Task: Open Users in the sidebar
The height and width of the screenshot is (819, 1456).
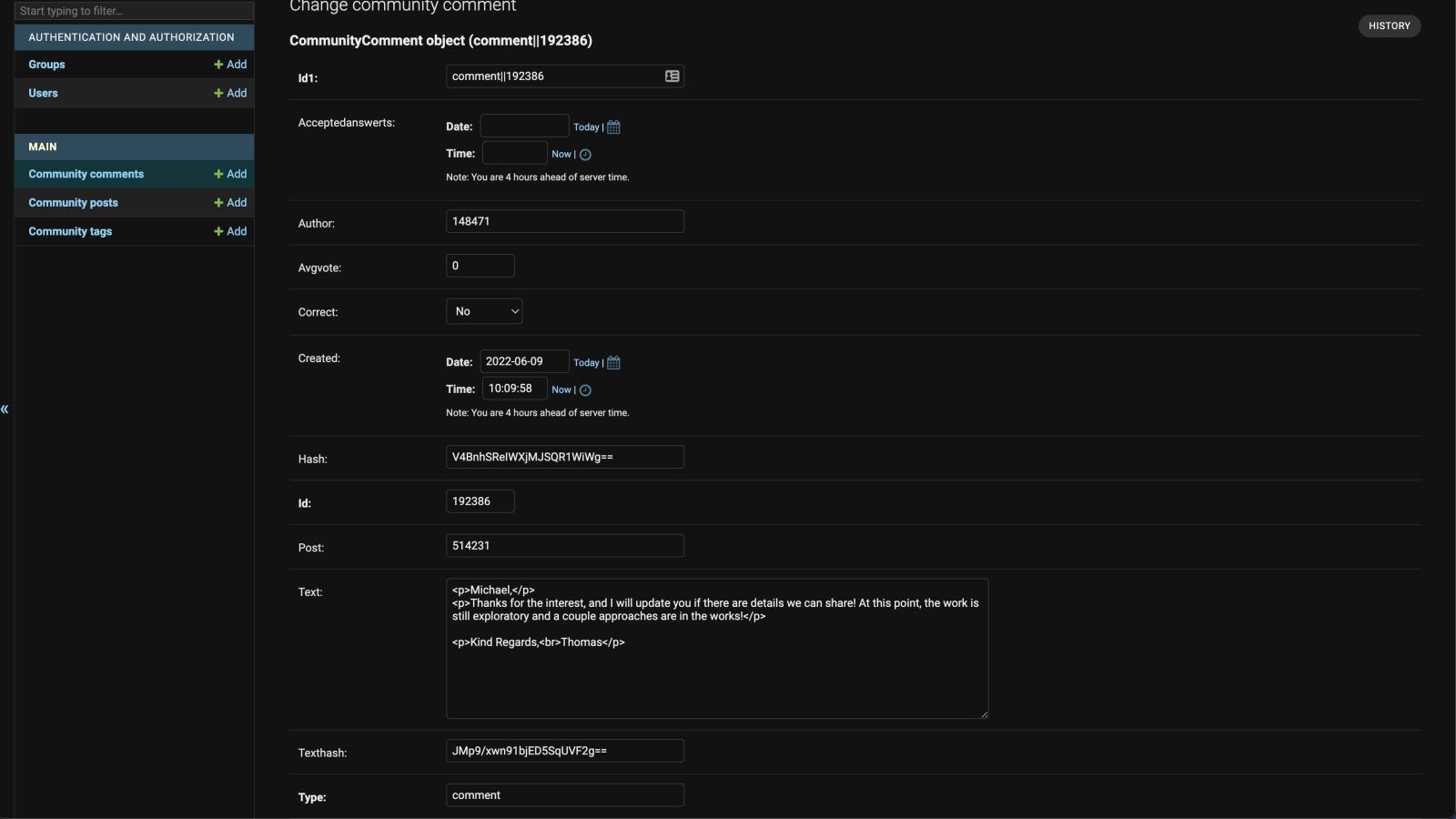Action: tap(43, 93)
